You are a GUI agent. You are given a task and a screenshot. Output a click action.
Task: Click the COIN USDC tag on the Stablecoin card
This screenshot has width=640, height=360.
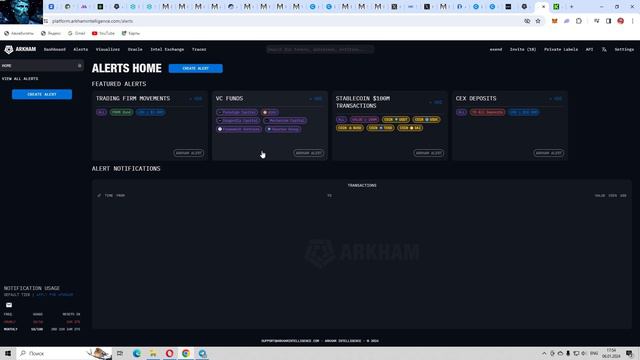[426, 120]
